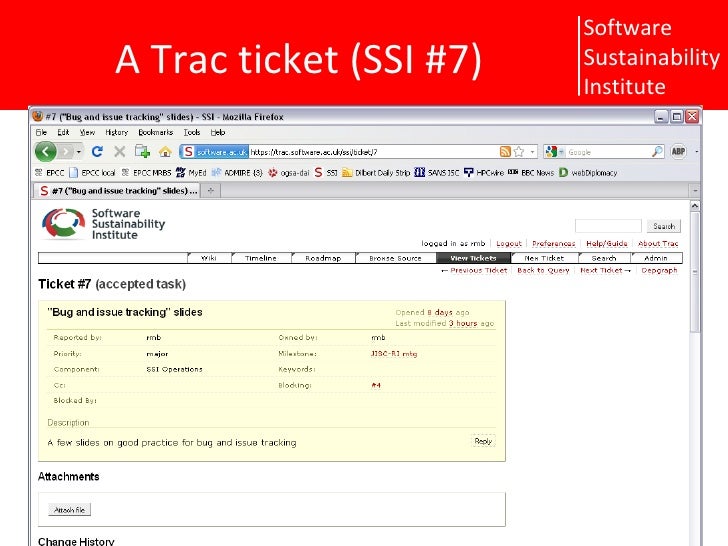Go to the New Ticket navigation tab

pyautogui.click(x=544, y=258)
